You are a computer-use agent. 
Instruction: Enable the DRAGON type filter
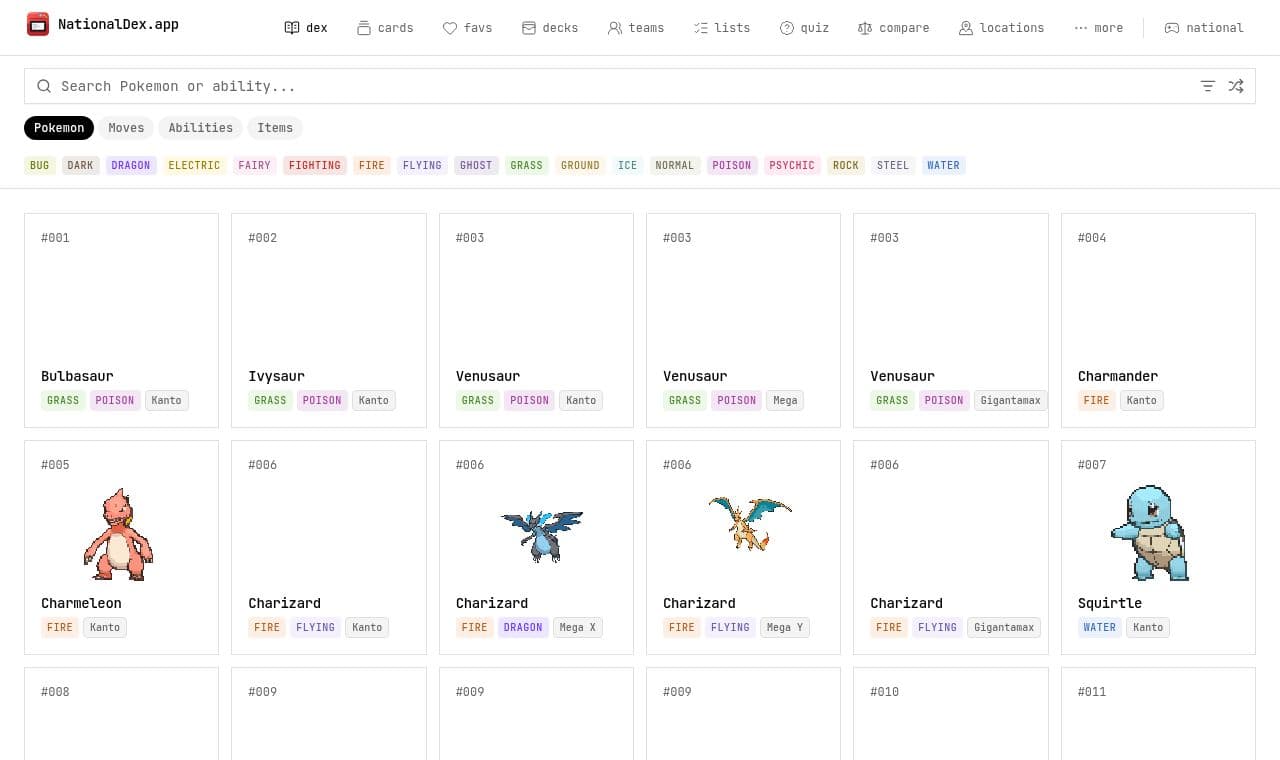coord(131,166)
